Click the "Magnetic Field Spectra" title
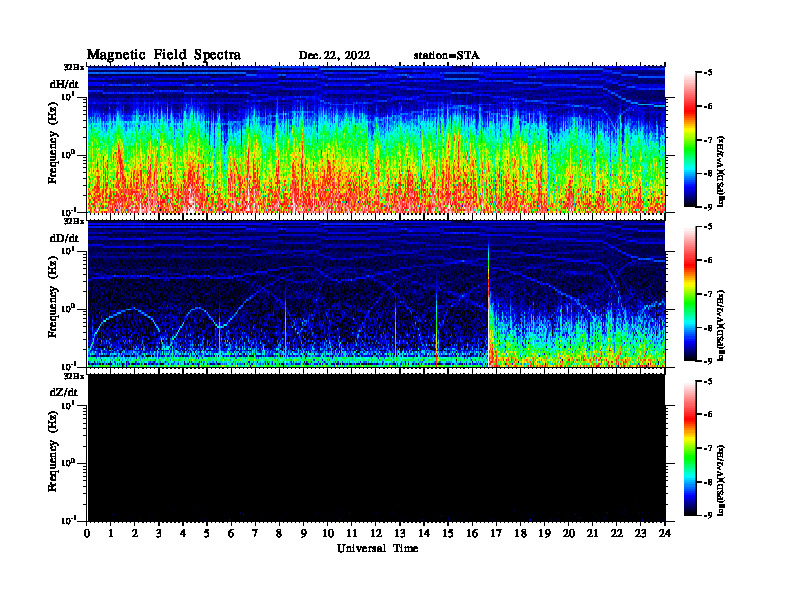Screen dimensions: 792x612 tap(164, 55)
